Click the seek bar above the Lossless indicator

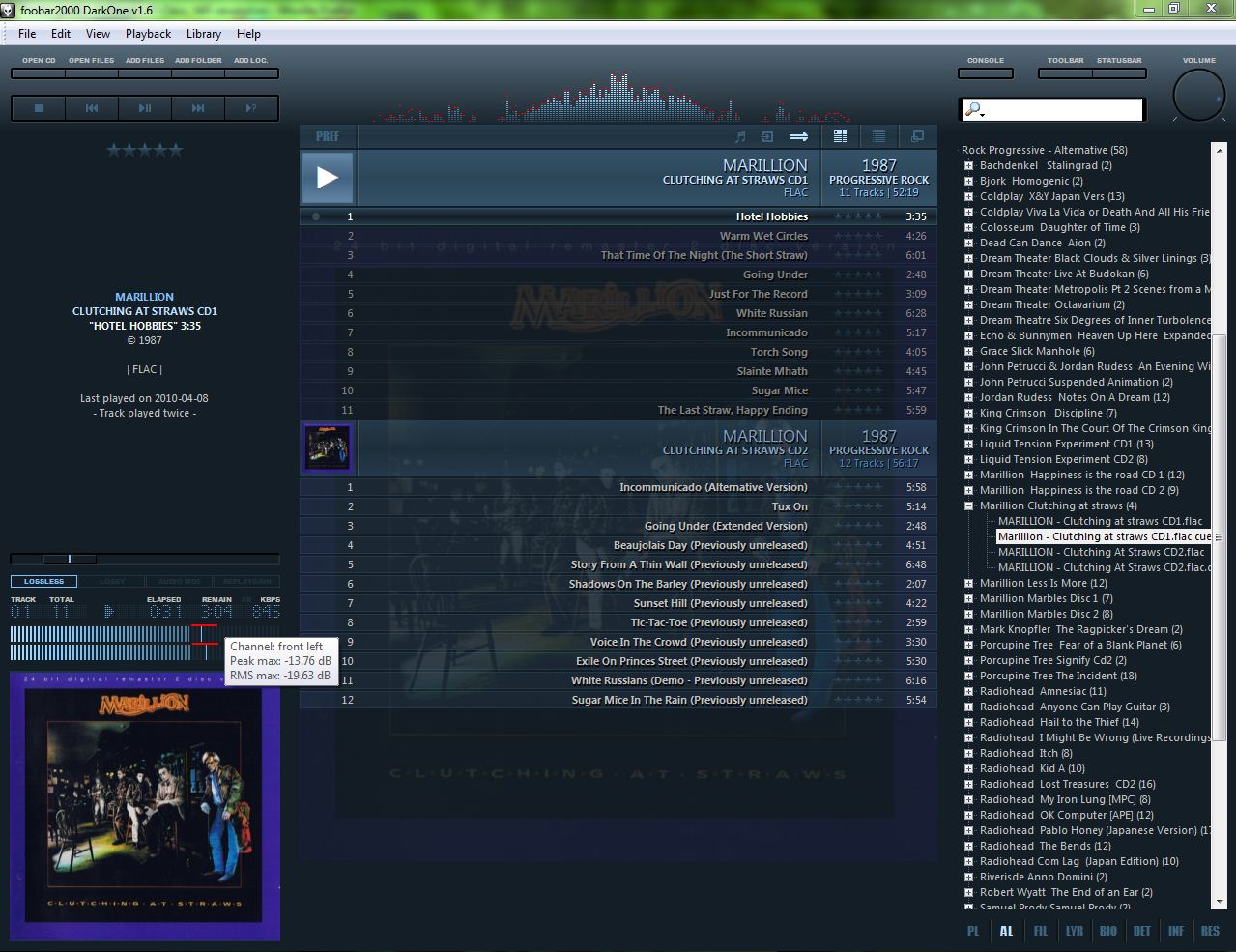[x=145, y=559]
